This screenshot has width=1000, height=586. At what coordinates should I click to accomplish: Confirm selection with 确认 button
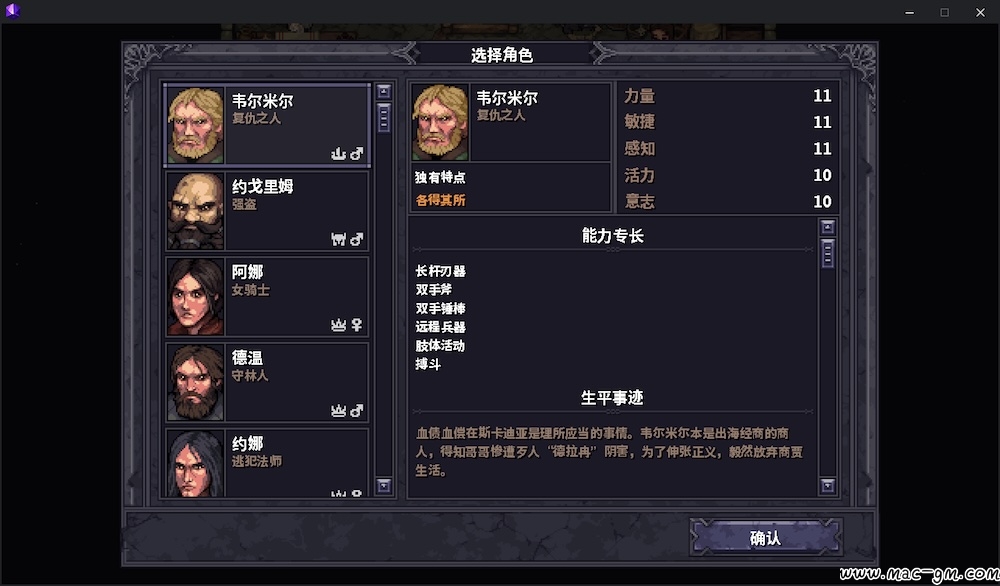click(x=766, y=538)
